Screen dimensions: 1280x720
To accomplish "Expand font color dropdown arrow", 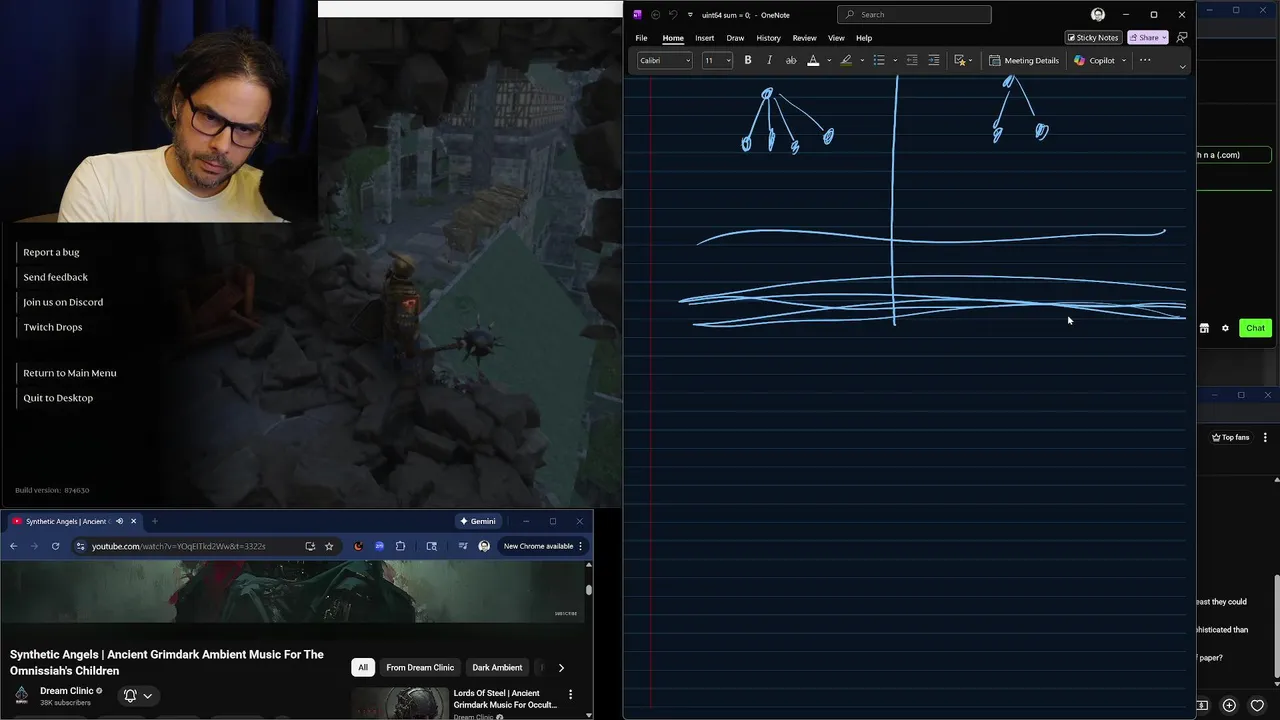I will point(828,60).
